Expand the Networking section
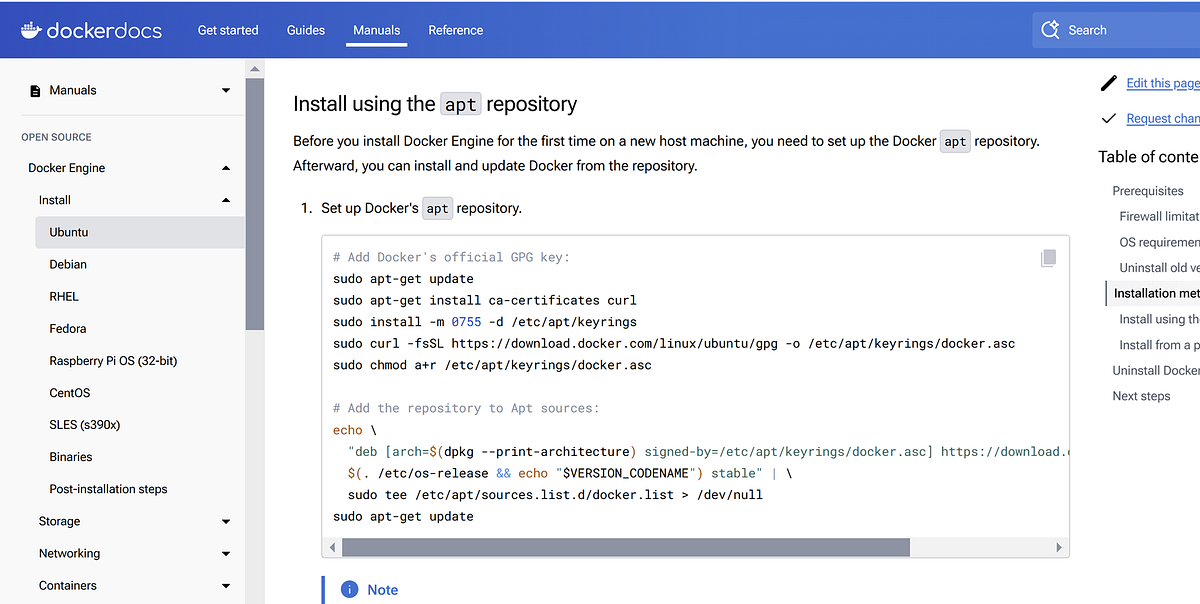The height and width of the screenshot is (604, 1200). [226, 553]
